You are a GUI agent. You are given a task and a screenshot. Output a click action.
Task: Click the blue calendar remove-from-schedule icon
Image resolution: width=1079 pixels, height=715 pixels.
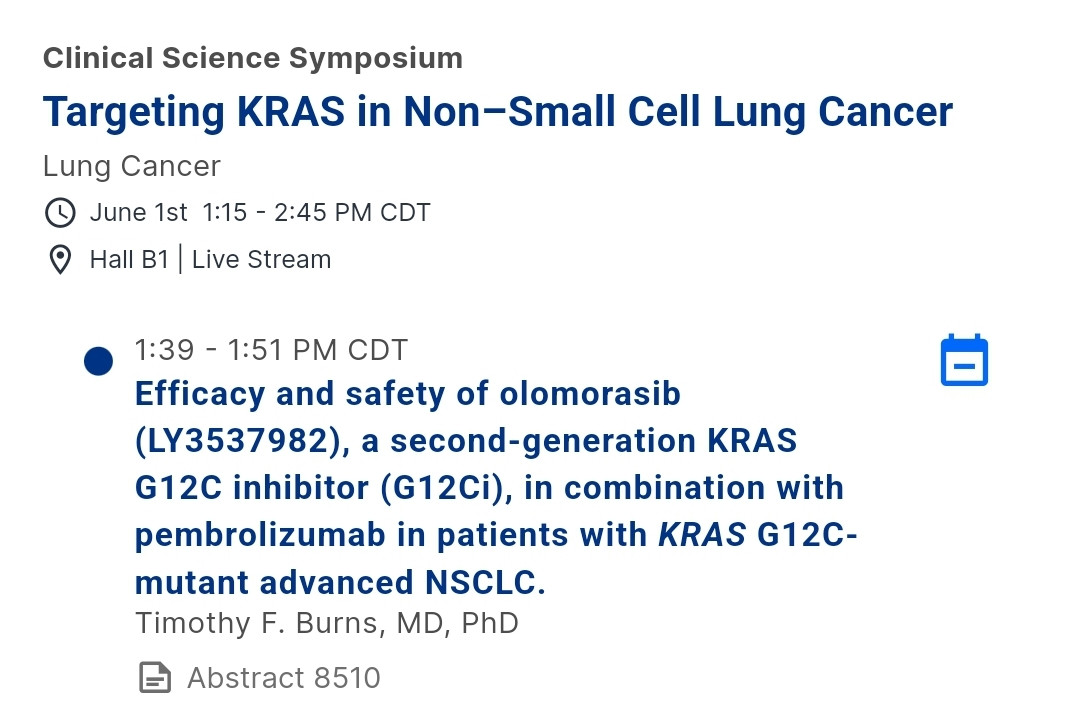pos(964,361)
